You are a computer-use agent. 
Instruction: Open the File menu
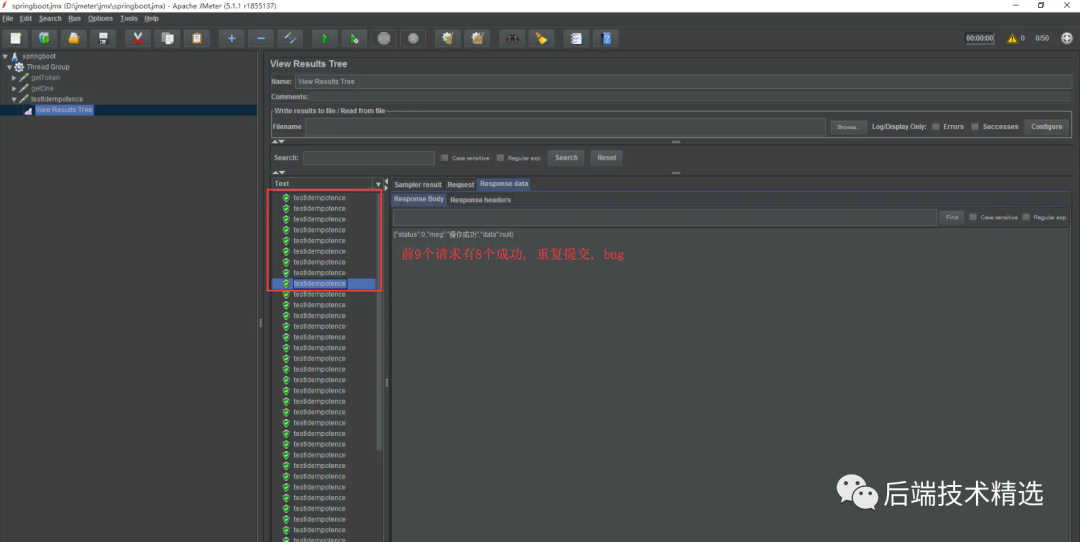point(8,19)
